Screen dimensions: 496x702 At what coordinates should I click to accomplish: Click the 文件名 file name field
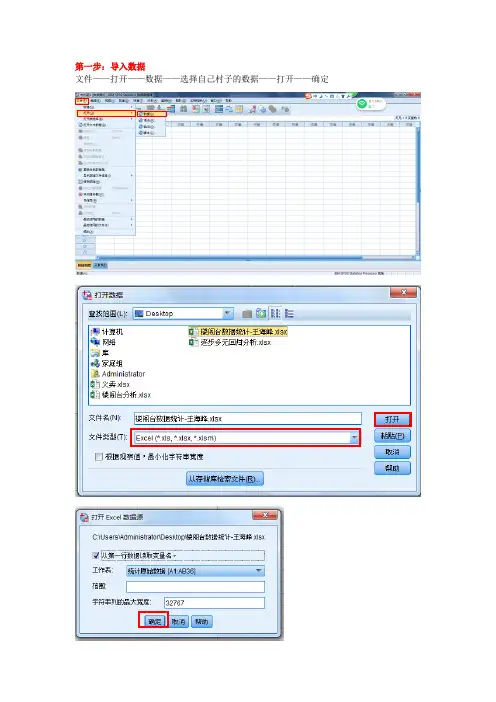click(x=248, y=419)
